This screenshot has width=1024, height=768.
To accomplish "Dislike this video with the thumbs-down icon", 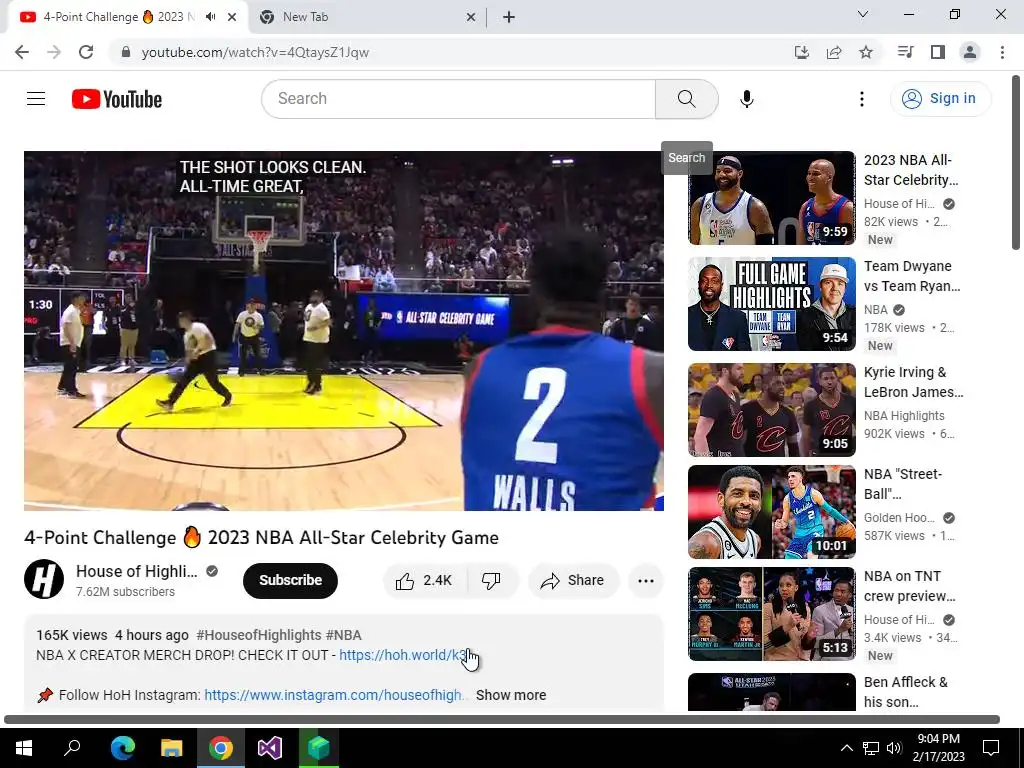I will pyautogui.click(x=491, y=581).
